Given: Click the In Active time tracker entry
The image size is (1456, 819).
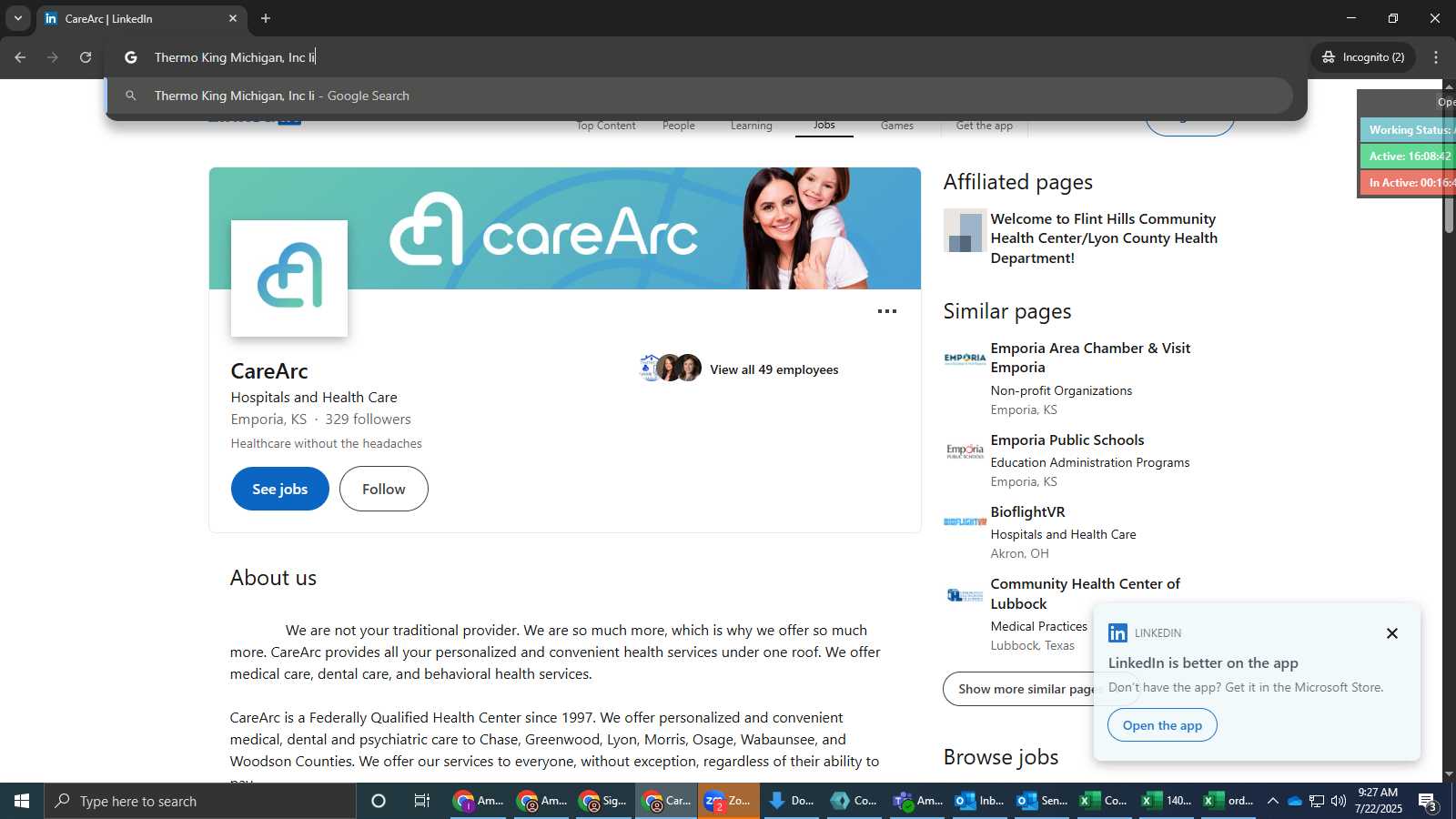Looking at the screenshot, I should (x=1408, y=183).
